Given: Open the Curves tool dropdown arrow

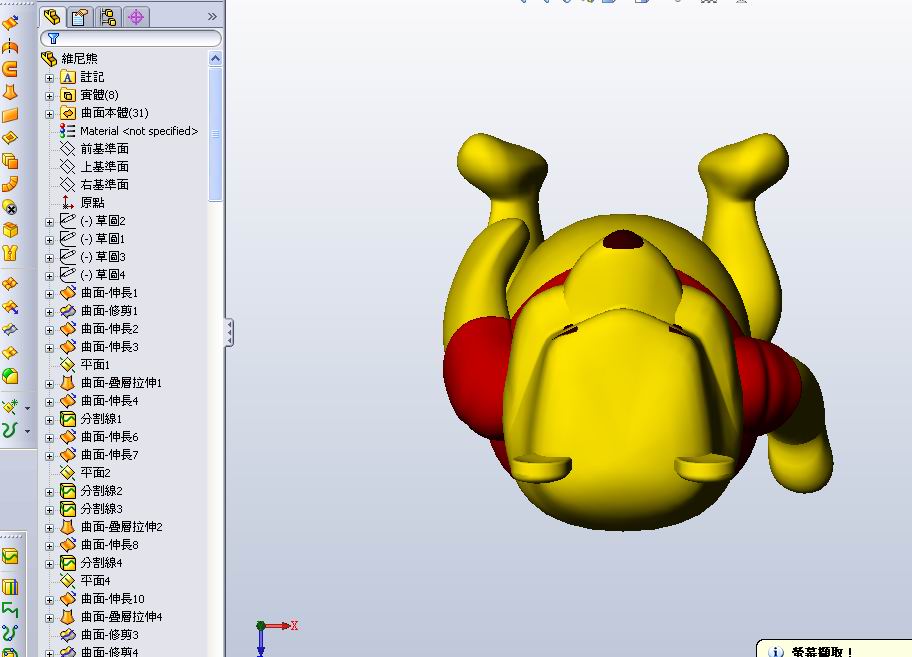Looking at the screenshot, I should click(x=27, y=431).
